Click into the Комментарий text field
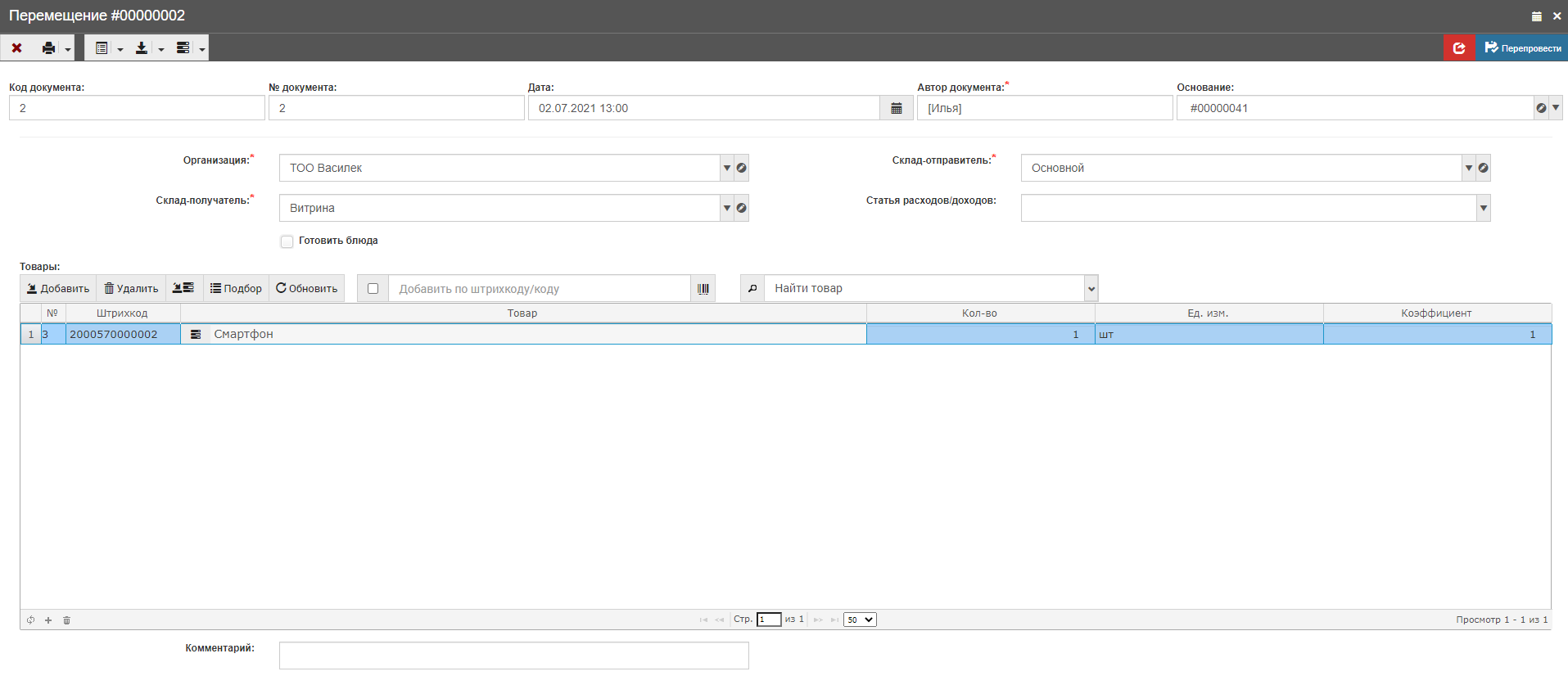Image resolution: width=1568 pixels, height=694 pixels. click(x=513, y=656)
